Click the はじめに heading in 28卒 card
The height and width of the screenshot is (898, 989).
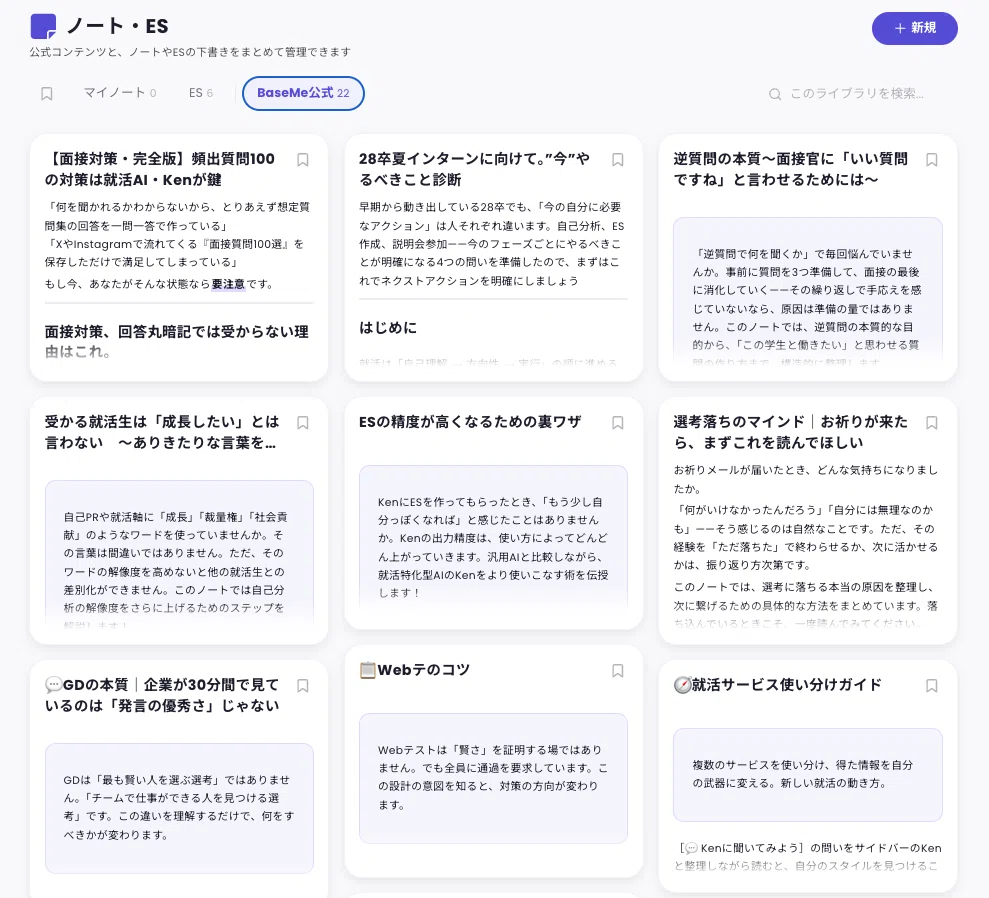point(388,328)
